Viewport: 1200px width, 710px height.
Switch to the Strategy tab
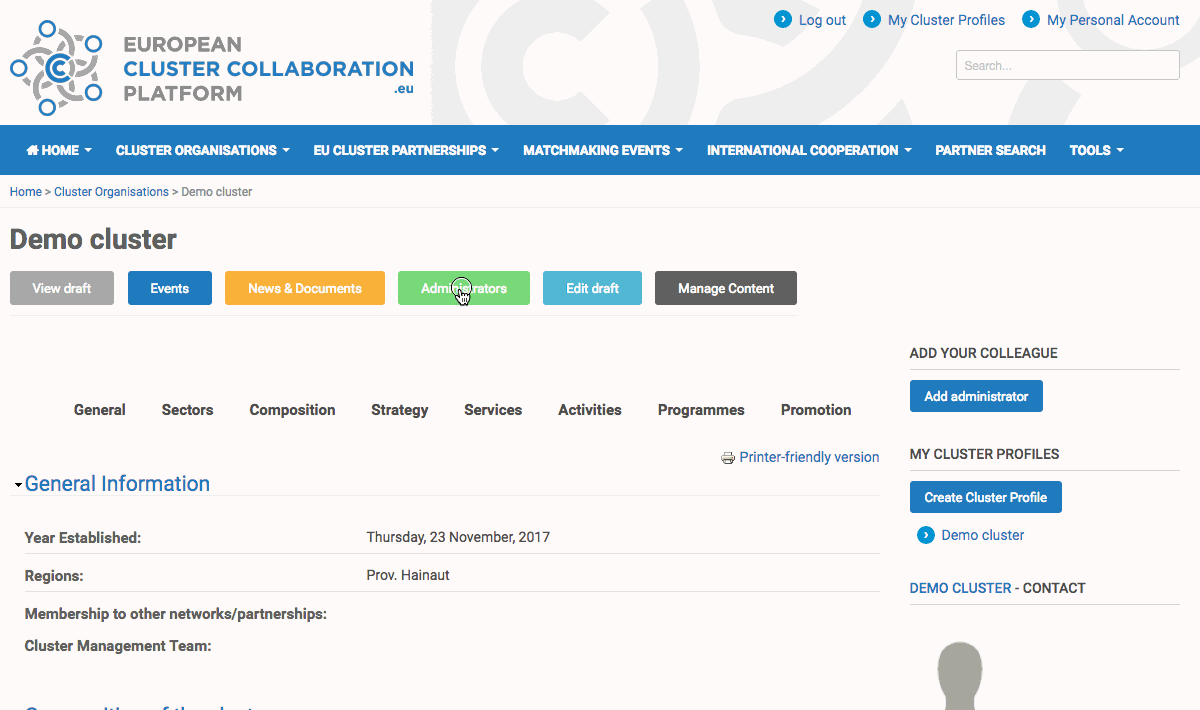[x=400, y=410]
